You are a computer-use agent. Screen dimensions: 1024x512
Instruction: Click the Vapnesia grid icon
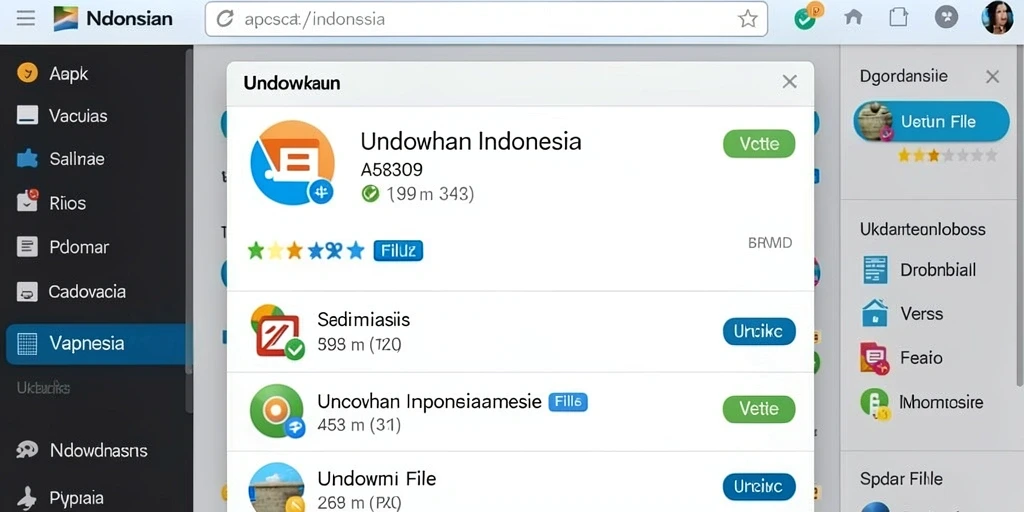click(x=27, y=344)
